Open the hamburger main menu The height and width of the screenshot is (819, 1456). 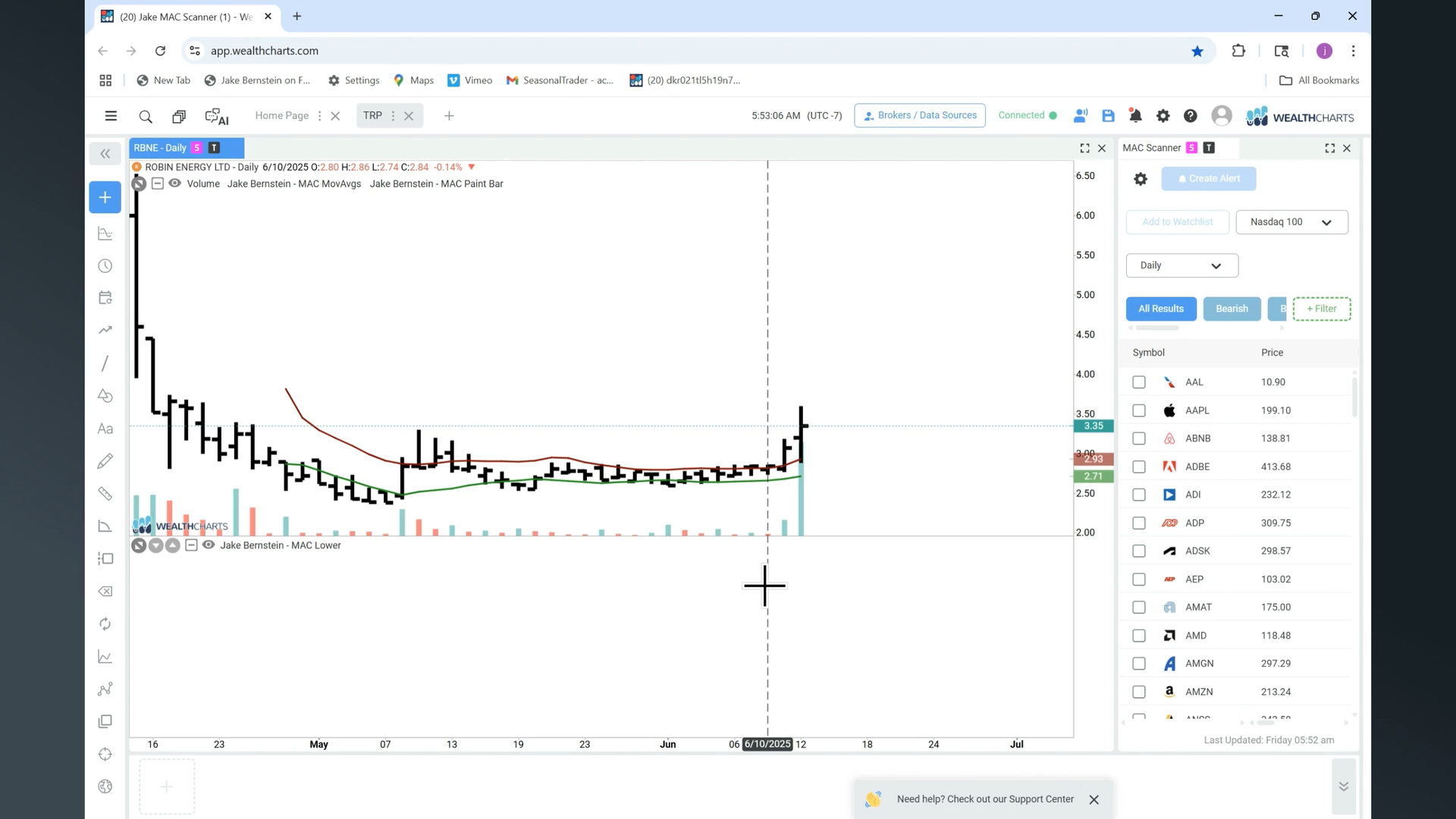pyautogui.click(x=111, y=116)
